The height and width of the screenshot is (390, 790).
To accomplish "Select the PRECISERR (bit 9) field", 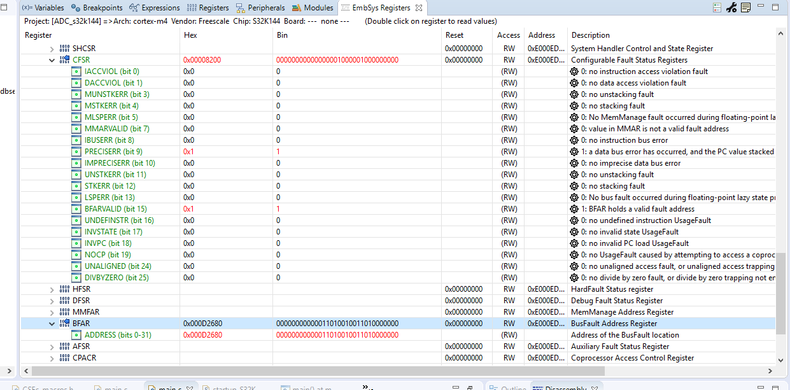I will pos(113,152).
